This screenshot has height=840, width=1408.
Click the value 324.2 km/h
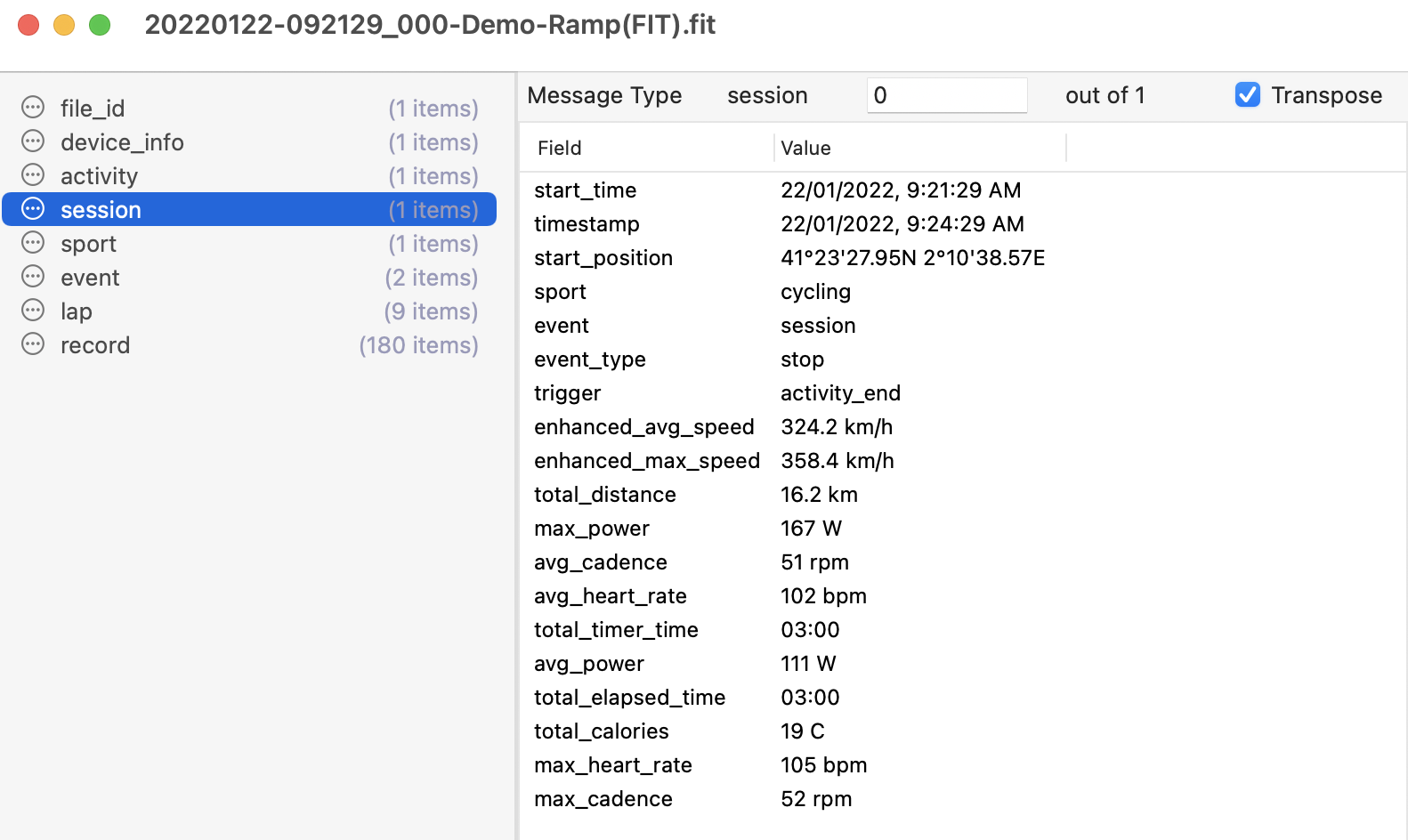click(837, 427)
